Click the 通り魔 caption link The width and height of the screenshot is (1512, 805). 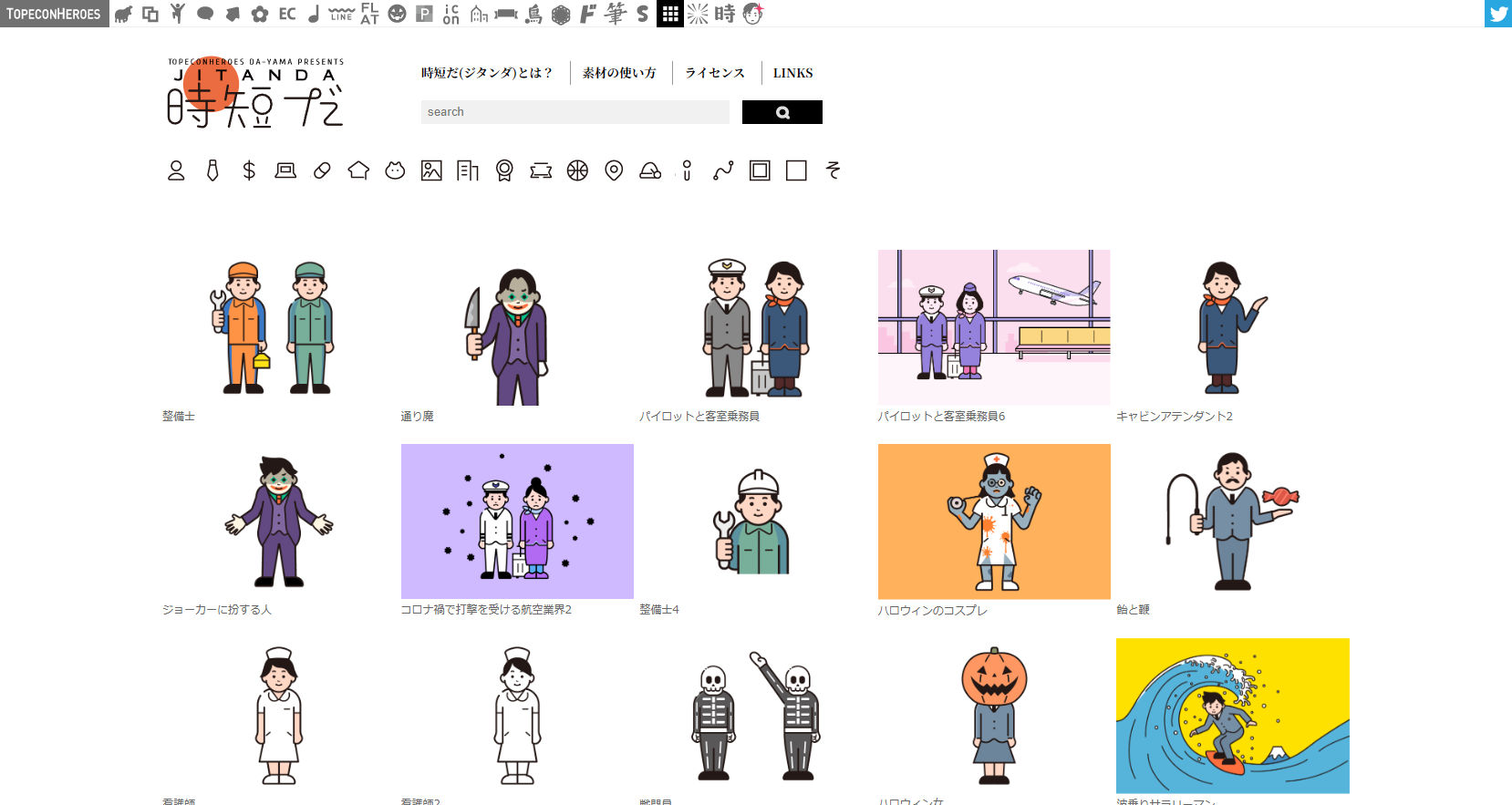pos(418,416)
